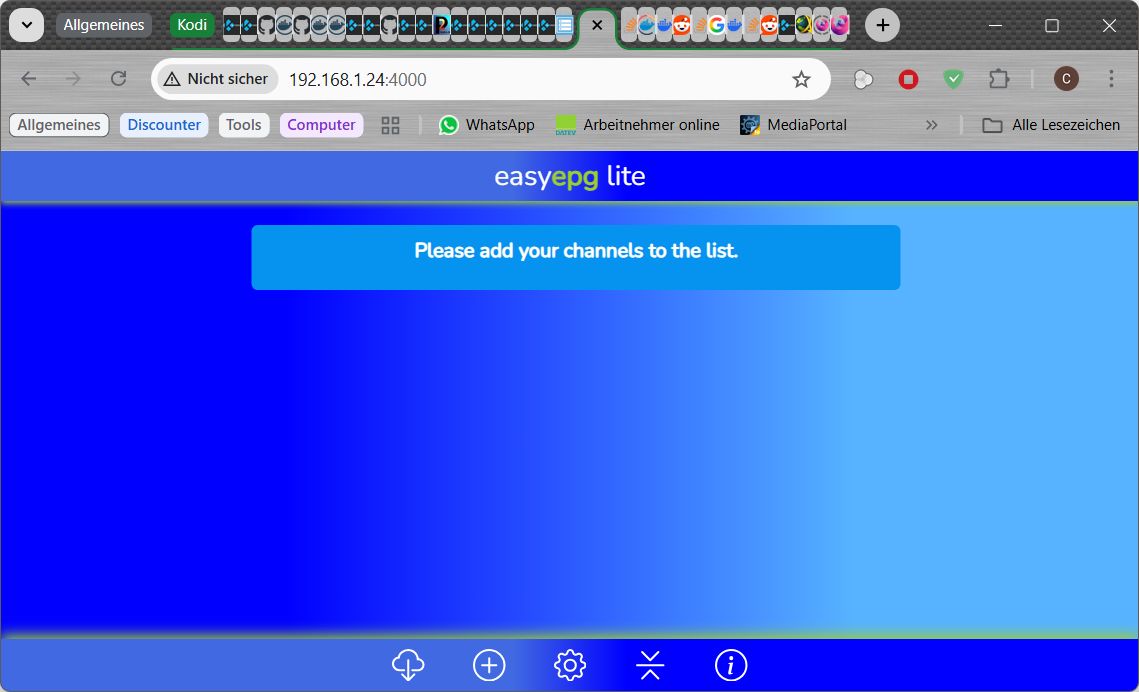Reload the current page
The width and height of the screenshot is (1139, 692).
click(118, 78)
